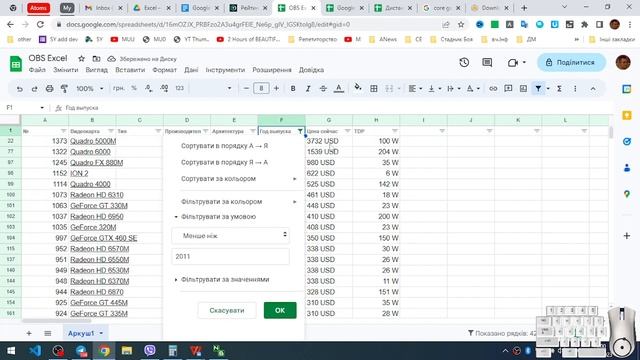Image resolution: width=640 pixels, height=360 pixels.
Task: Click the filter value field containing 2011
Action: (x=231, y=257)
